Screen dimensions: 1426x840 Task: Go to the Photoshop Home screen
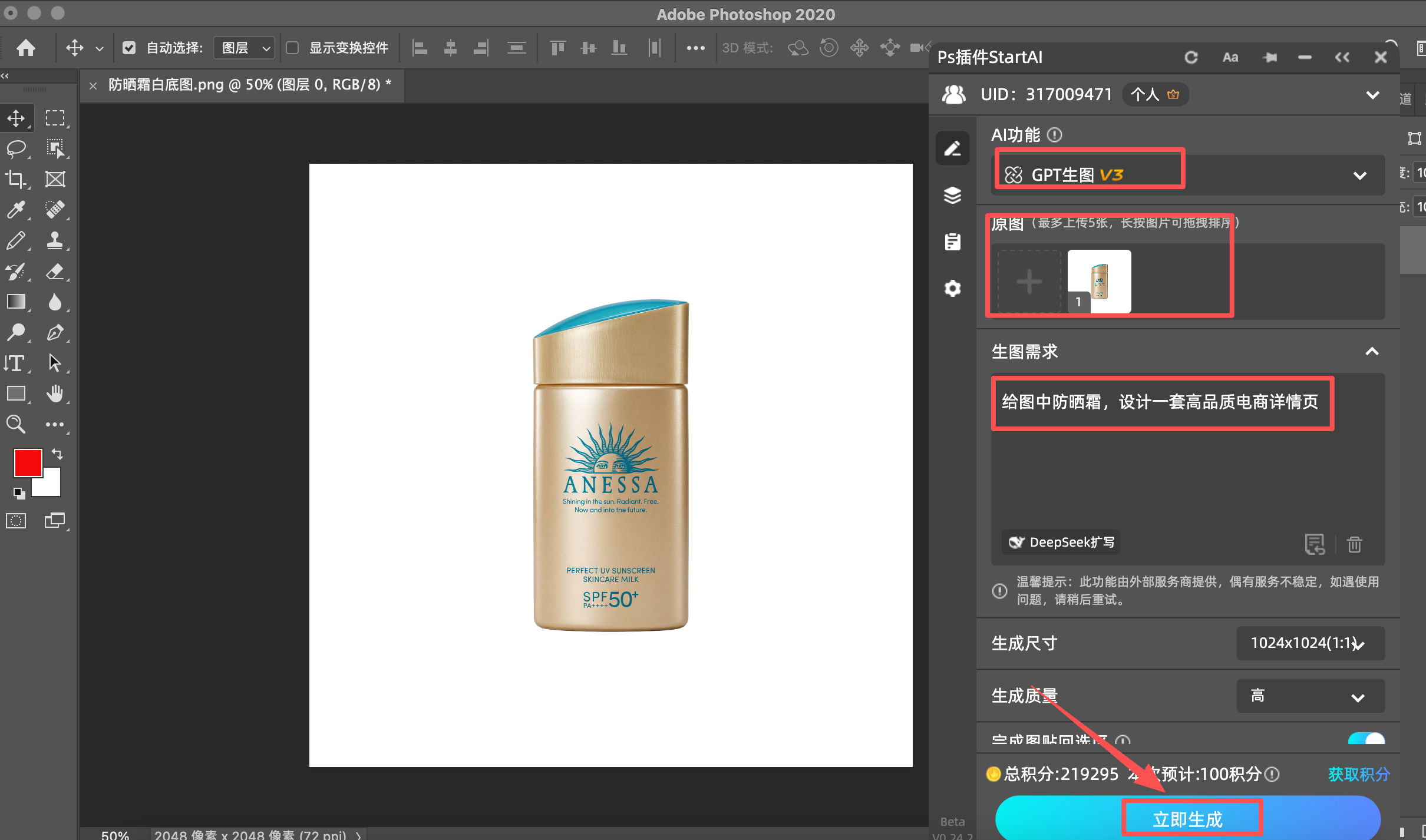click(26, 48)
